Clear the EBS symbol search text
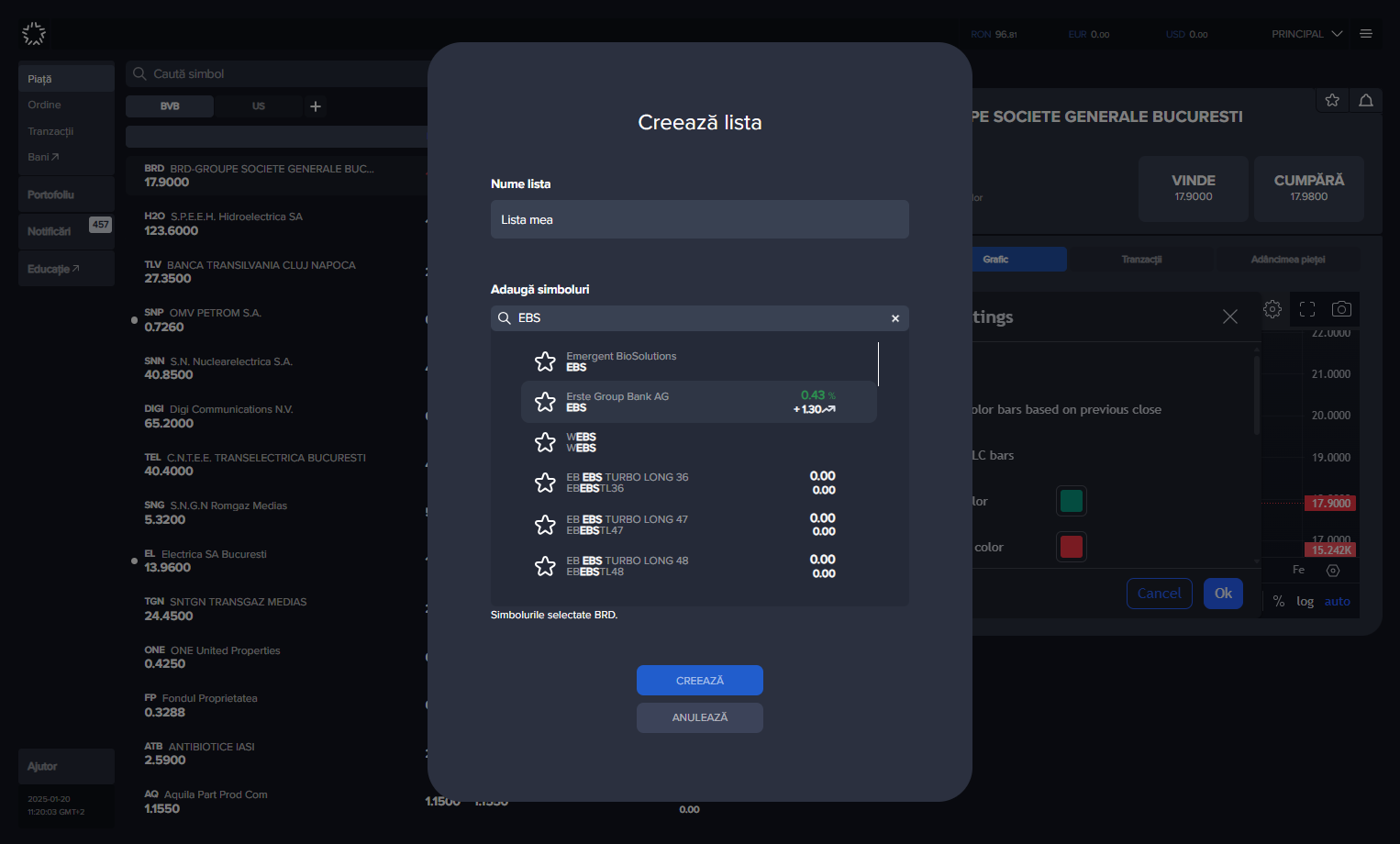The width and height of the screenshot is (1400, 844). [895, 318]
